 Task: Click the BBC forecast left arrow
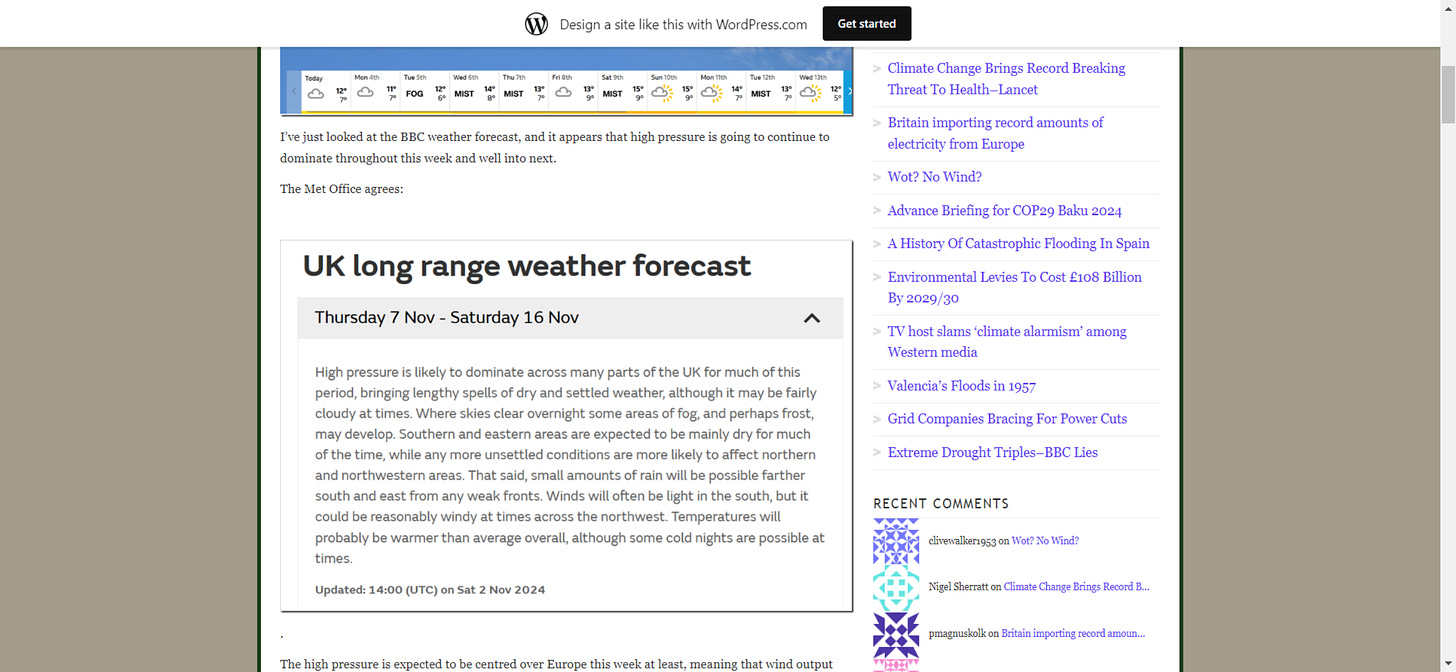(x=294, y=92)
